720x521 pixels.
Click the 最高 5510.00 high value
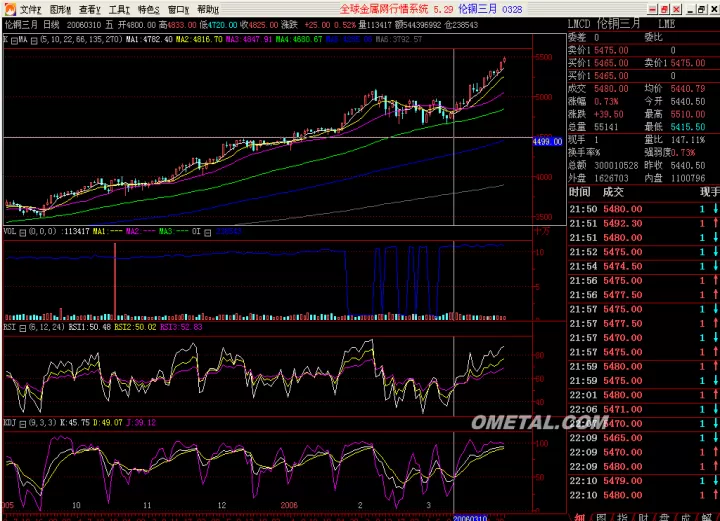pos(675,114)
